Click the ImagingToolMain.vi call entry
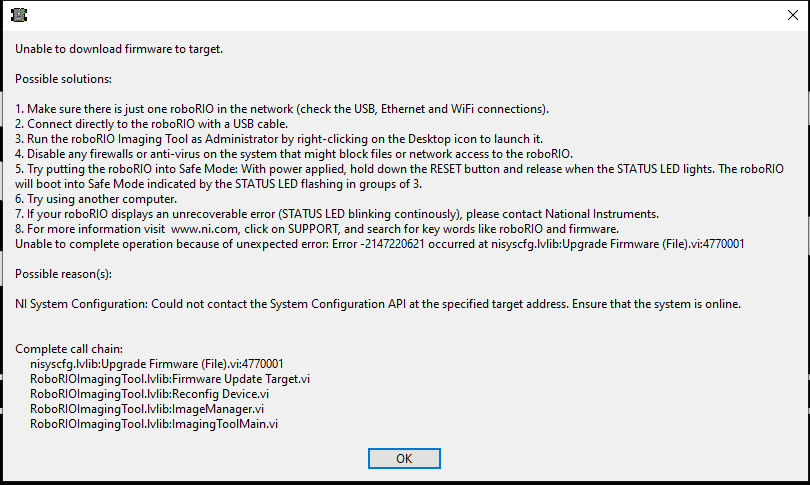Screen dimensions: 810x485 pyautogui.click(x=154, y=424)
